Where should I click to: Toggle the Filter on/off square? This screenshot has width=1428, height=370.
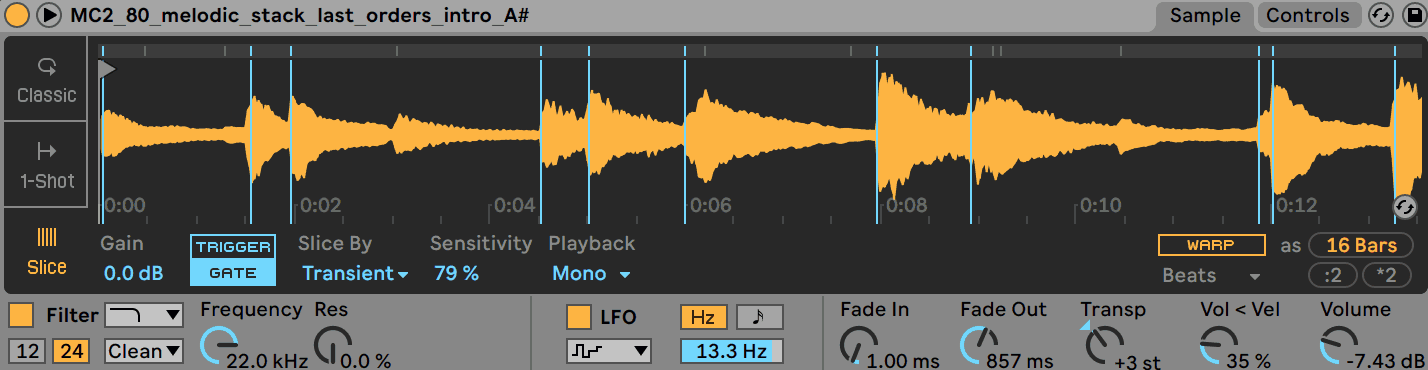[x=21, y=316]
